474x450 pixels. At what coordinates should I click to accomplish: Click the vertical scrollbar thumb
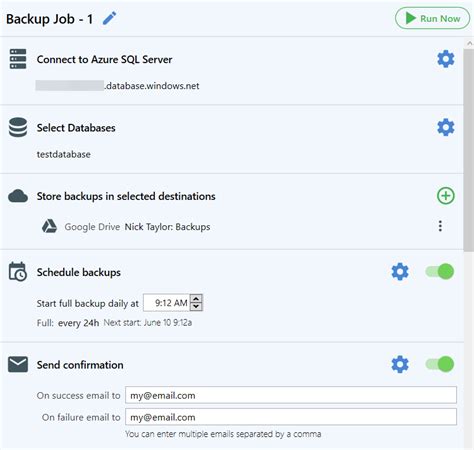[x=469, y=150]
